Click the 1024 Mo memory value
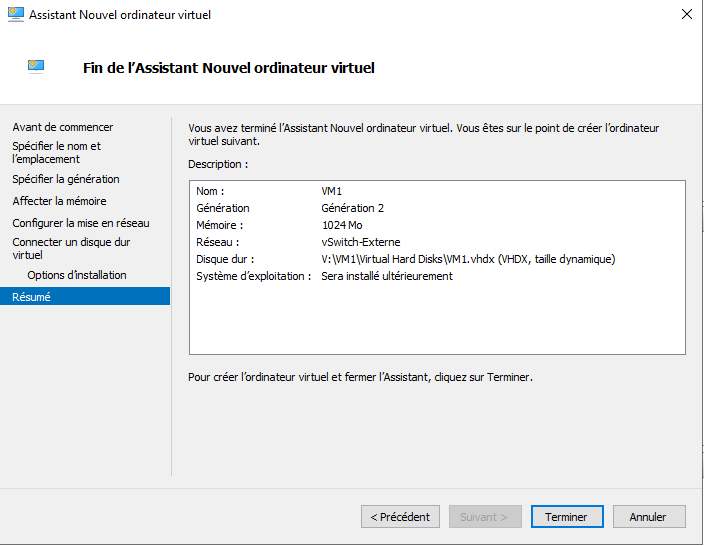Viewport: 704px width, 546px height. (341, 225)
